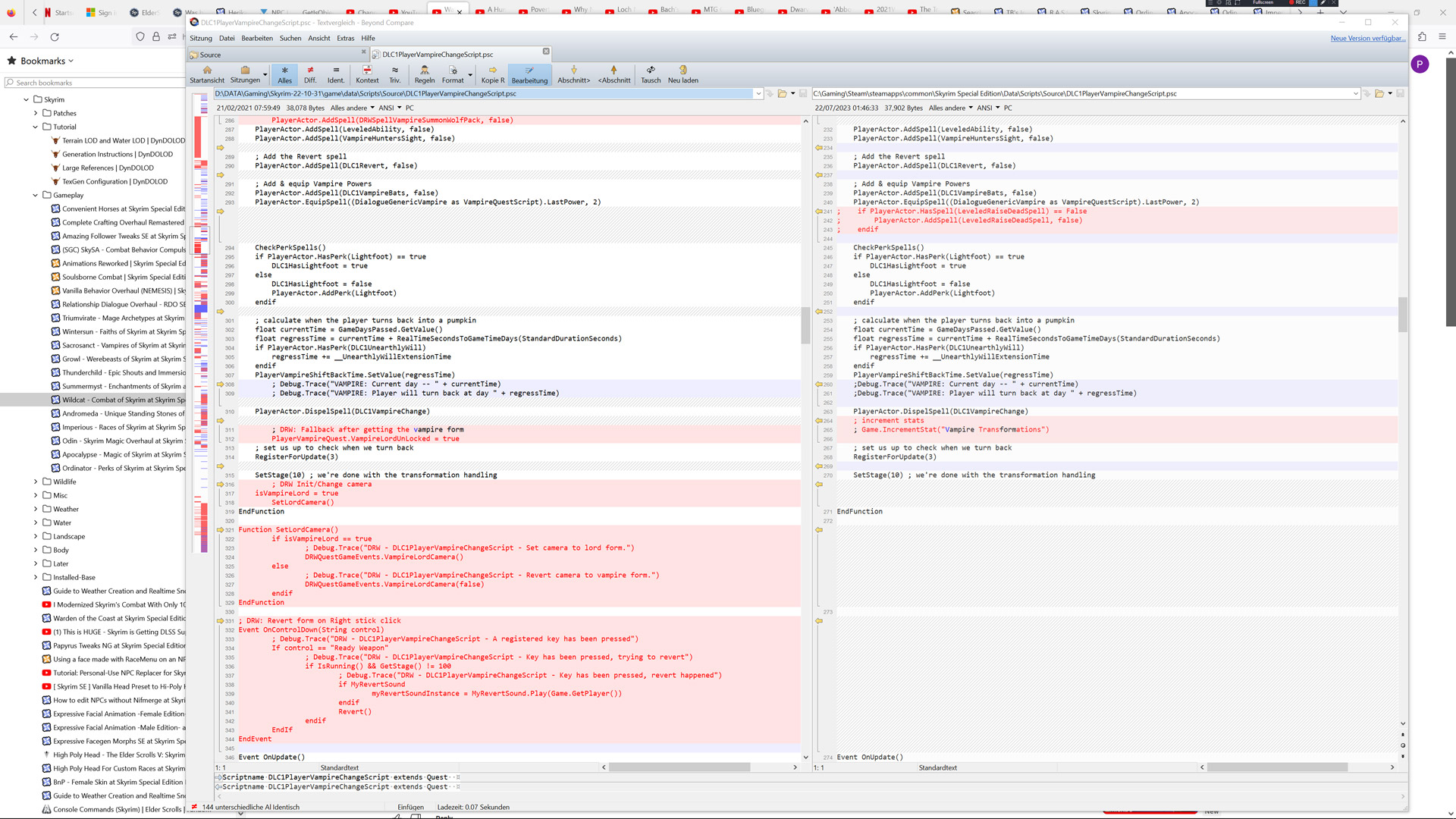Image resolution: width=1456 pixels, height=819 pixels.
Task: Switch to the Source tab
Action: pyautogui.click(x=210, y=55)
